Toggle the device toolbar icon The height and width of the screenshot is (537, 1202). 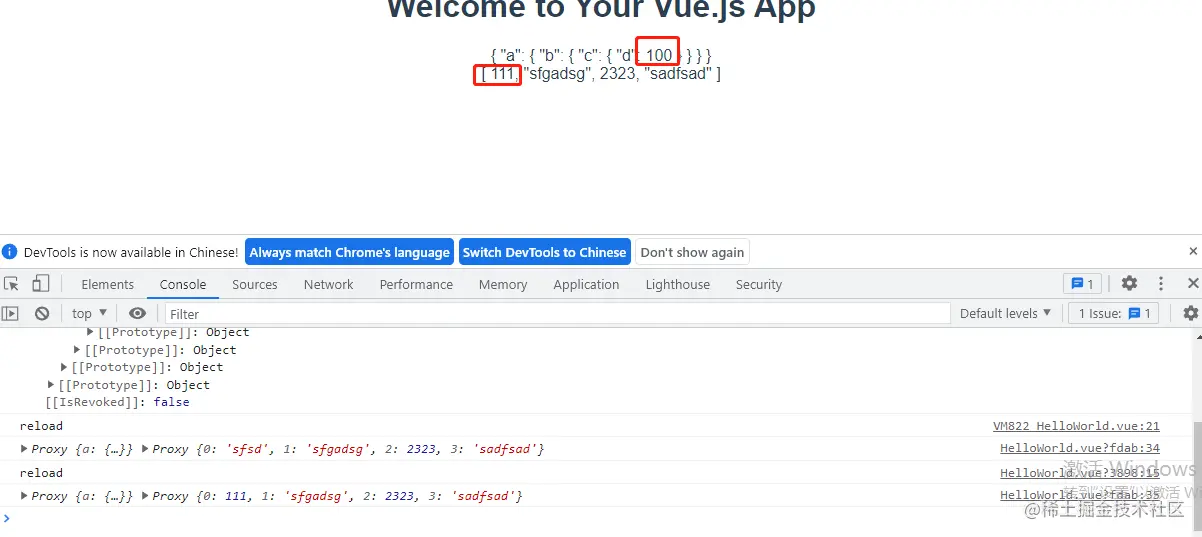[42, 284]
